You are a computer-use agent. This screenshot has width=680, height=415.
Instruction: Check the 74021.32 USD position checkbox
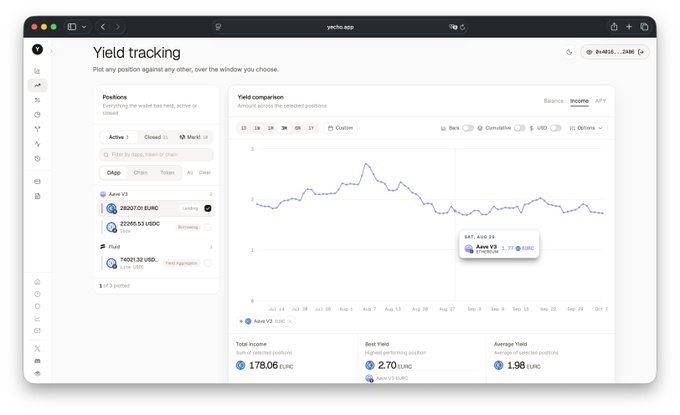pos(208,263)
